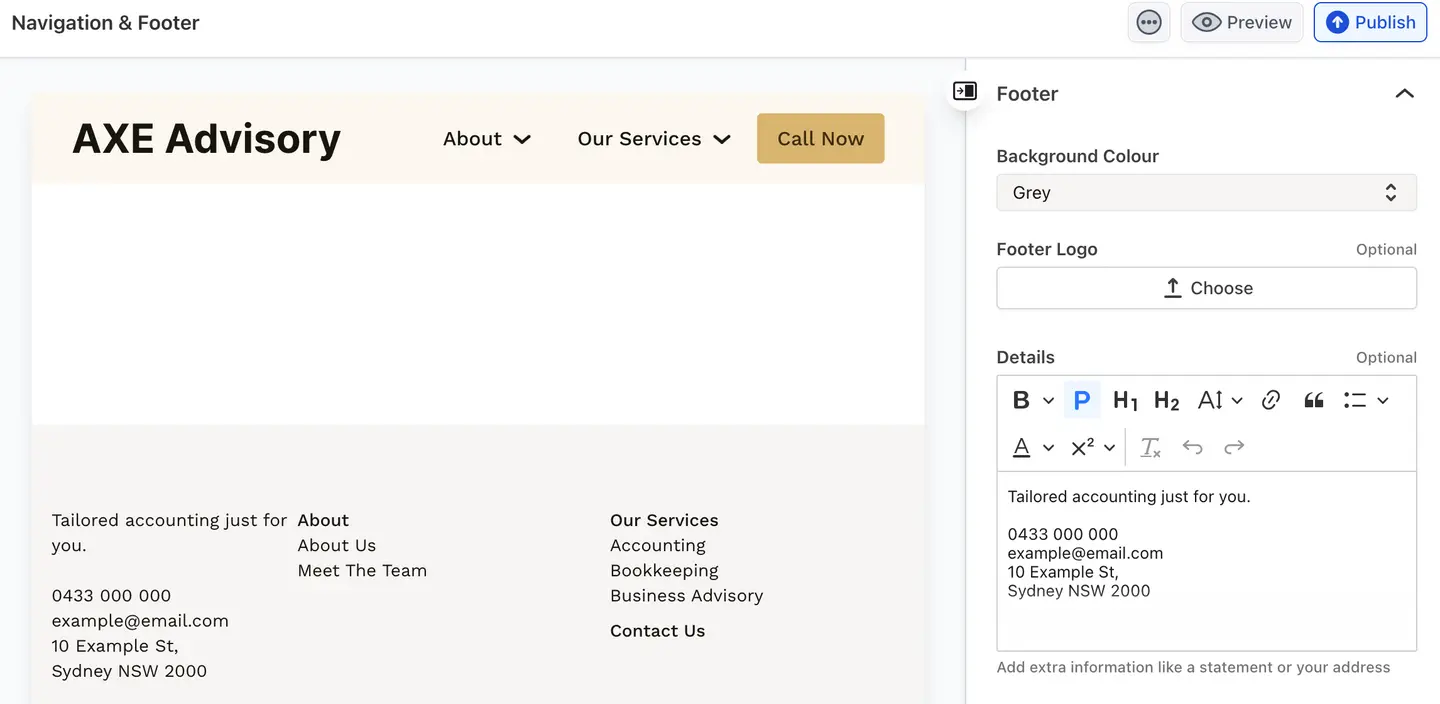Collapse the Footer section chevron
This screenshot has width=1440, height=704.
tap(1404, 94)
